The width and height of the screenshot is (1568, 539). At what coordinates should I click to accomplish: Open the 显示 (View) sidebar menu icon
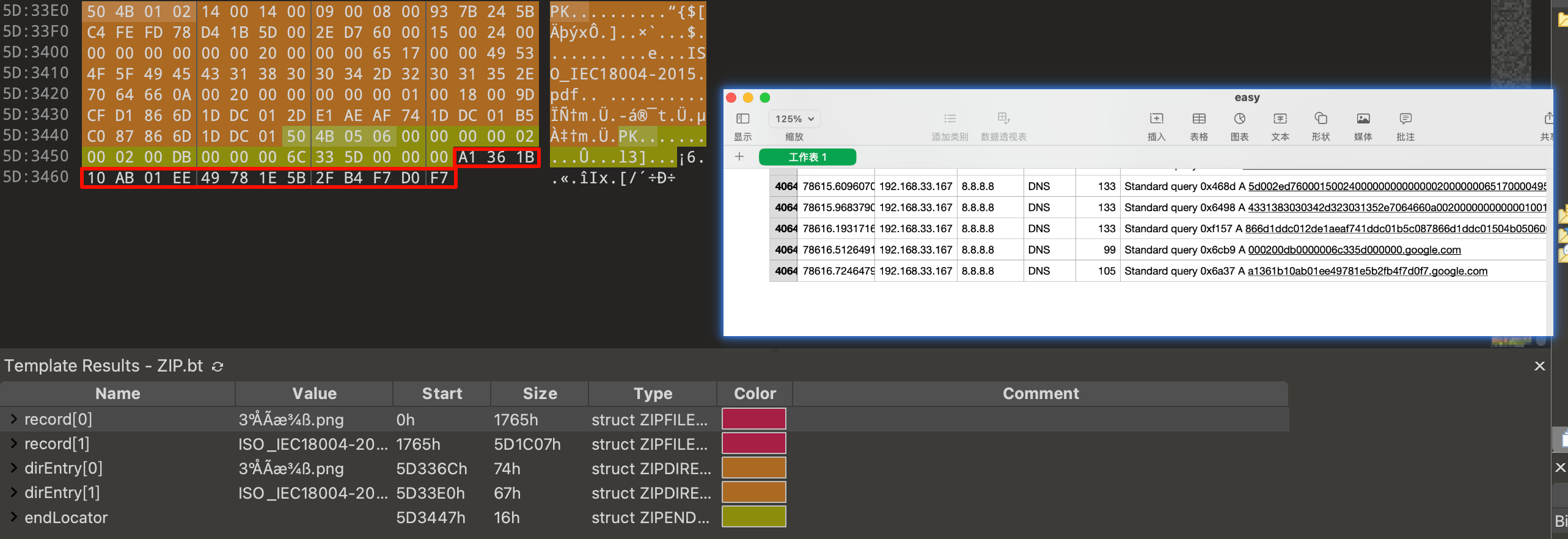(x=742, y=119)
